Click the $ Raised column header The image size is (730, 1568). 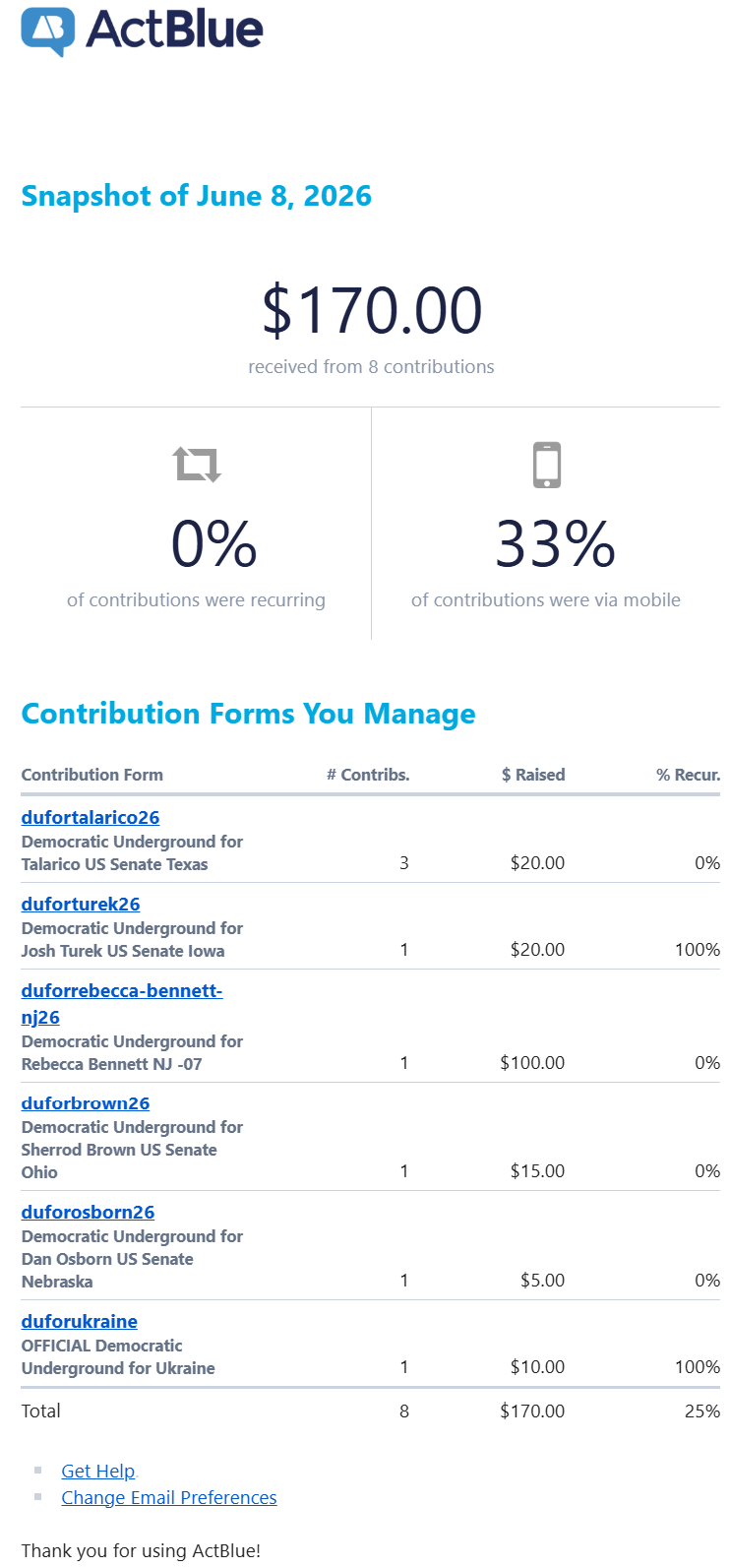tap(533, 775)
